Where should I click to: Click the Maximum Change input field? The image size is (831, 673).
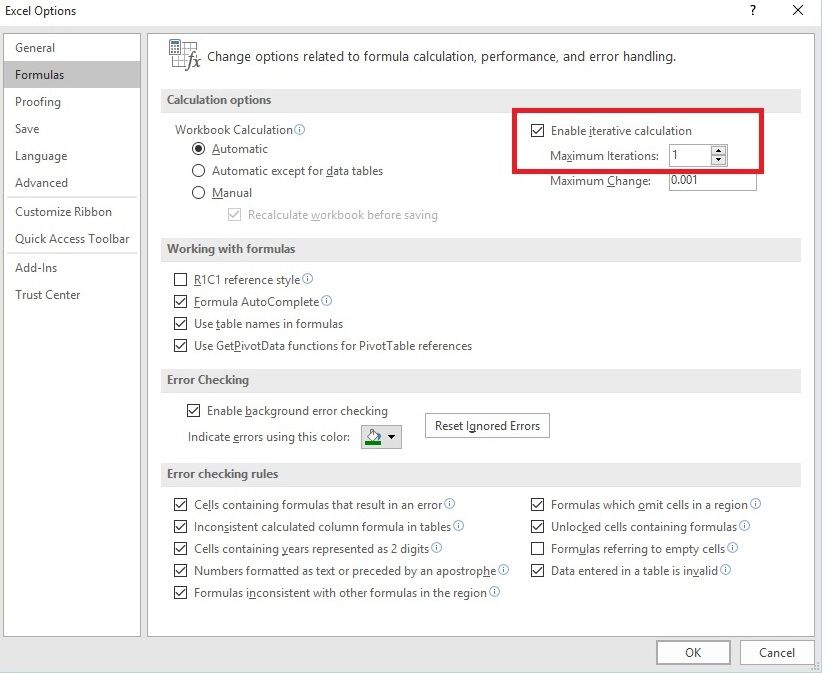712,181
